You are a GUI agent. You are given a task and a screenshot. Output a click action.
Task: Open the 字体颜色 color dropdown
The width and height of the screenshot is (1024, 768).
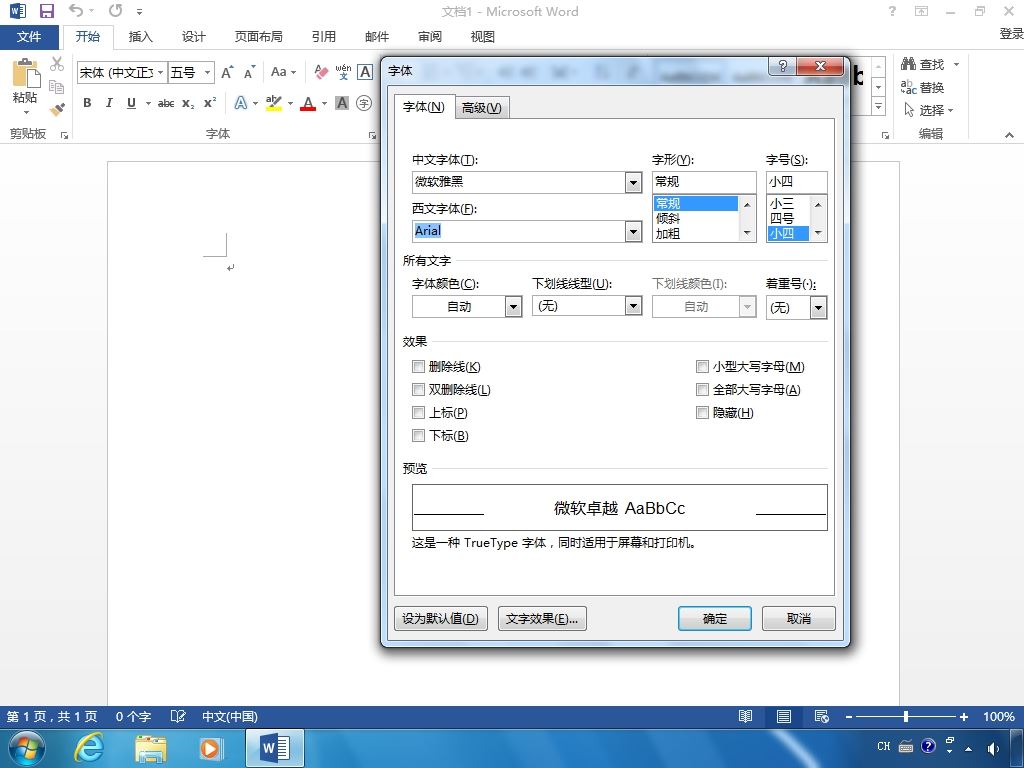(513, 306)
